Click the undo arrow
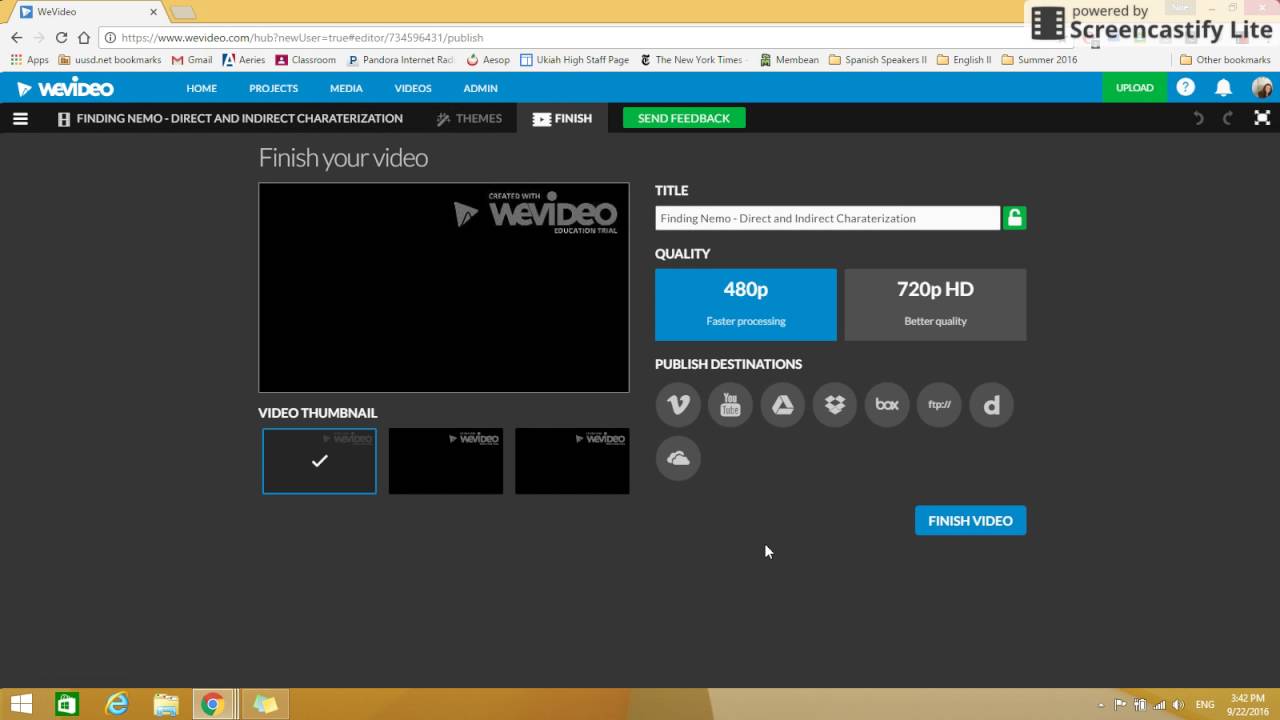Screen dimensions: 1280x720 (x=1198, y=118)
